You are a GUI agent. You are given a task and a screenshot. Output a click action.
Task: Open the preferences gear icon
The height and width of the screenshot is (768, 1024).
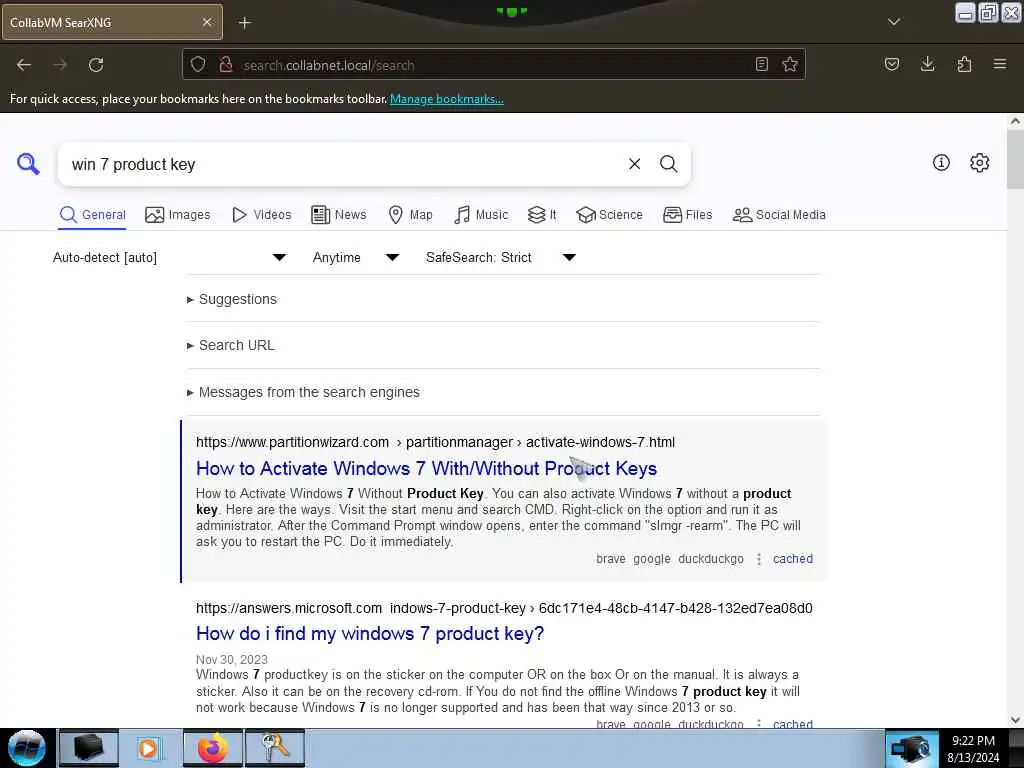pyautogui.click(x=980, y=163)
